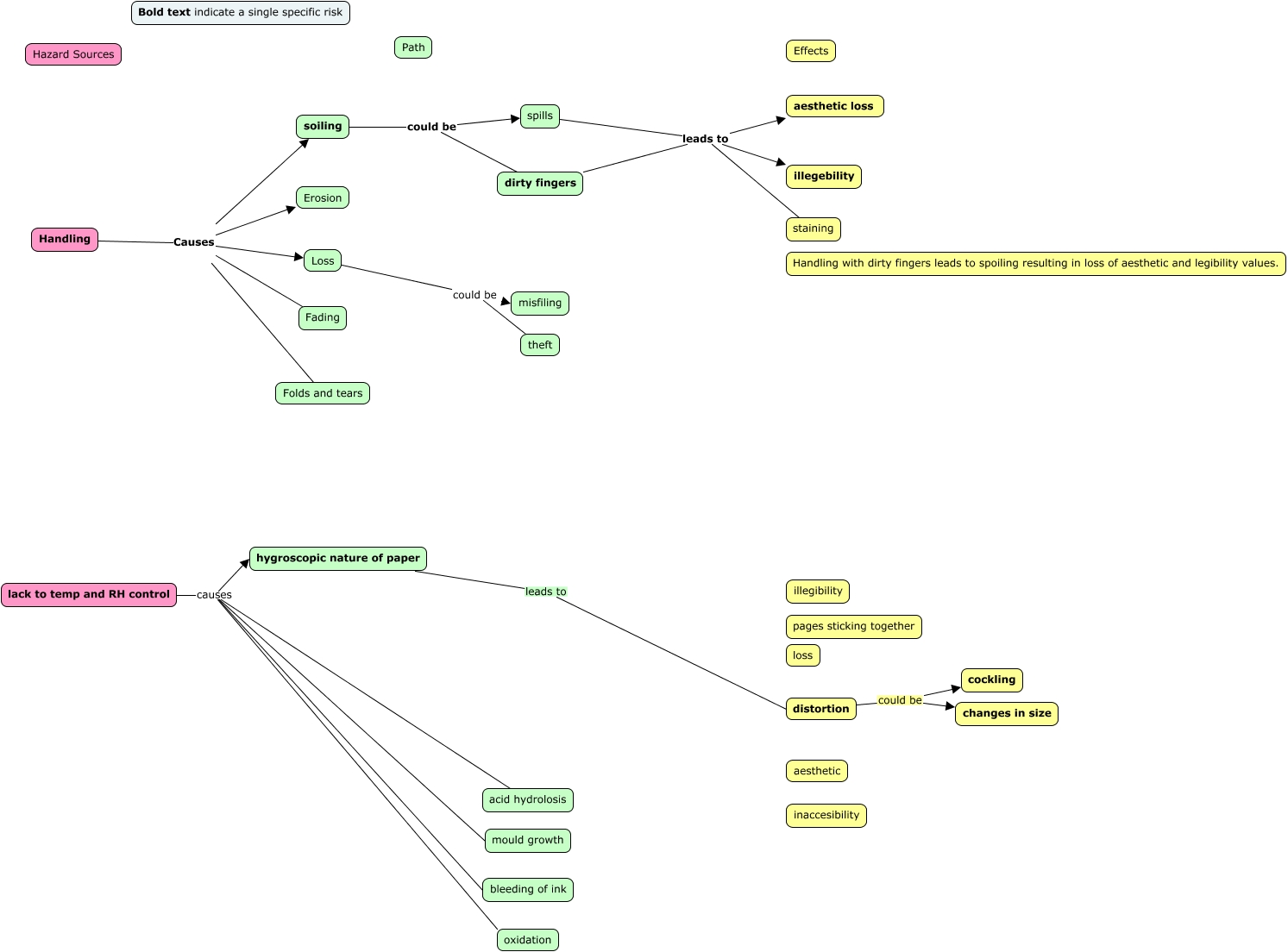
Task: Select the misfiling node
Action: pyautogui.click(x=541, y=303)
